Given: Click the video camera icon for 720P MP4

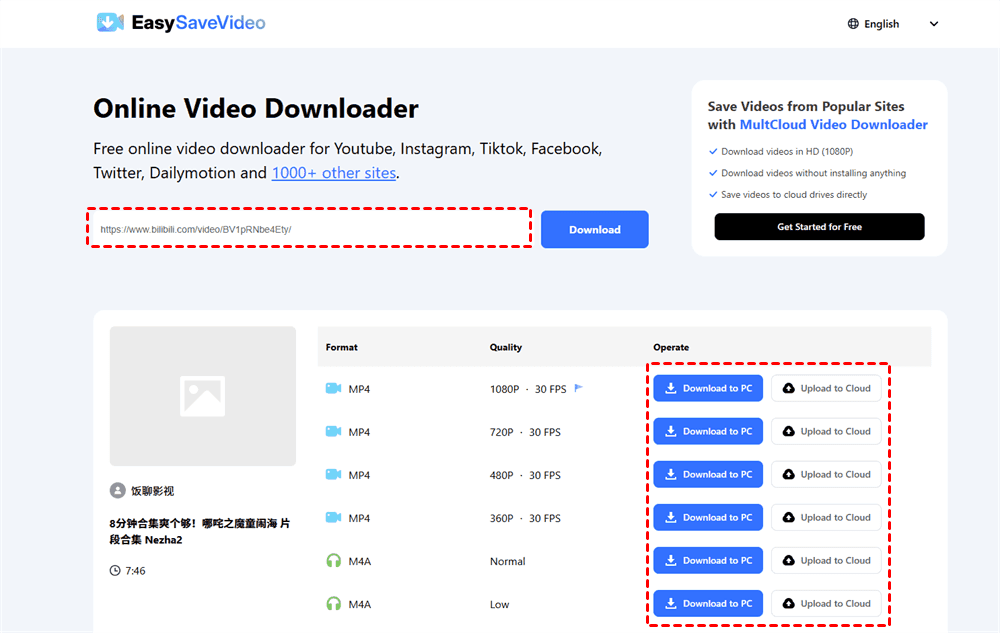Looking at the screenshot, I should coord(334,432).
